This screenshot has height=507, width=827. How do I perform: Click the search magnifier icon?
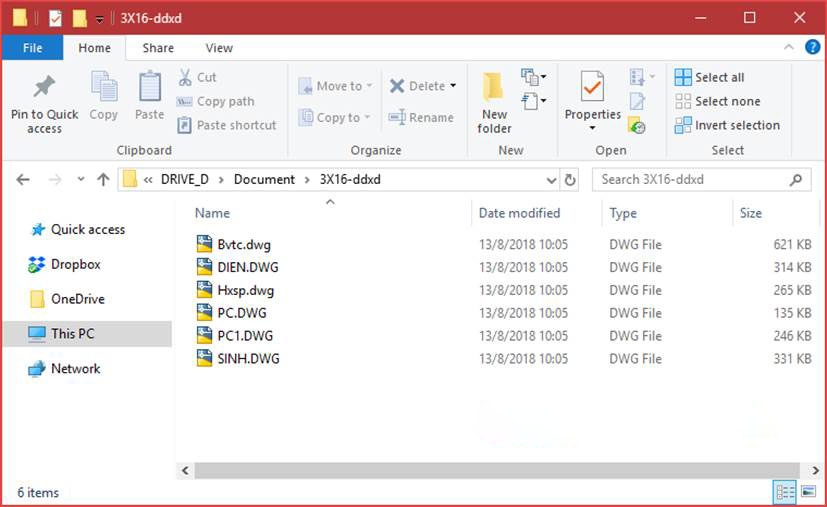[795, 180]
